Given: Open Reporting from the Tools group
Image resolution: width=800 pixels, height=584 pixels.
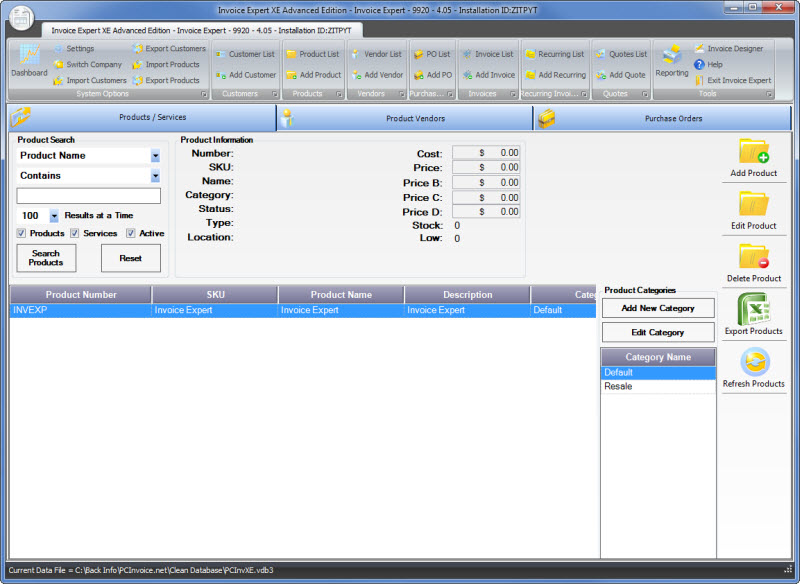Looking at the screenshot, I should (x=672, y=60).
